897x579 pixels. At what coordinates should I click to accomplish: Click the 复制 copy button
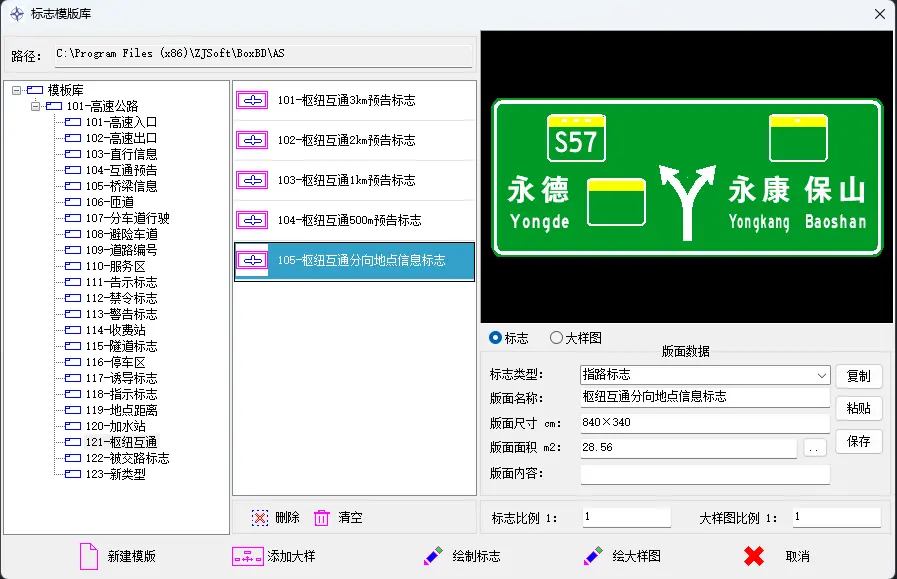(x=858, y=376)
